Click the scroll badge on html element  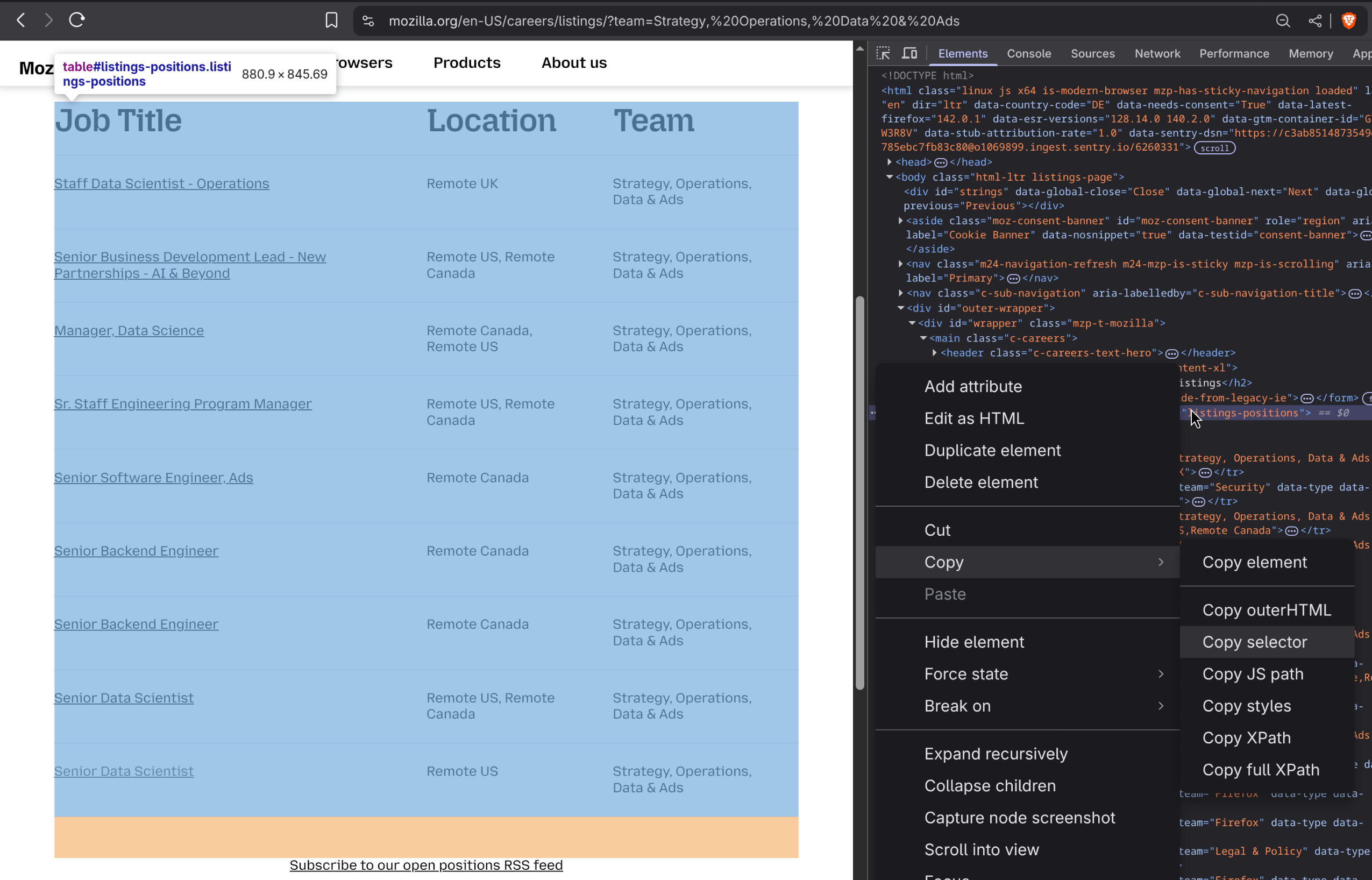point(1214,148)
